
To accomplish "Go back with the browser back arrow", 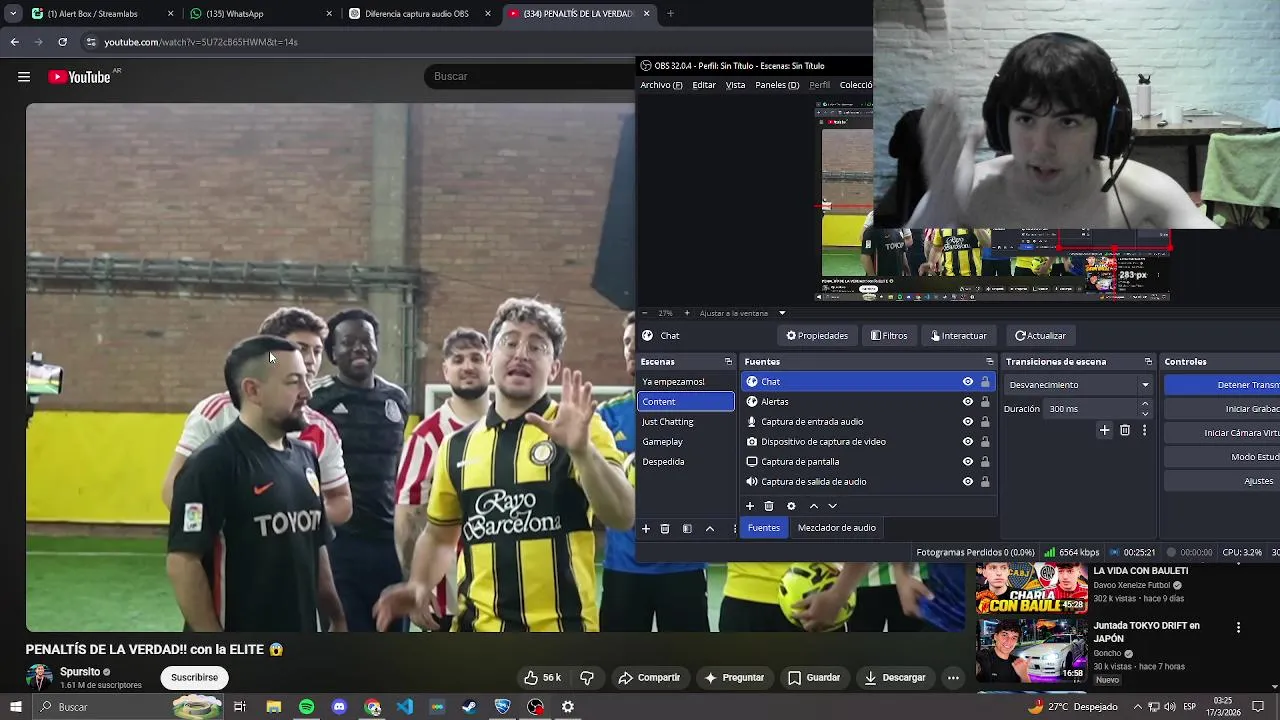I will coord(14,42).
